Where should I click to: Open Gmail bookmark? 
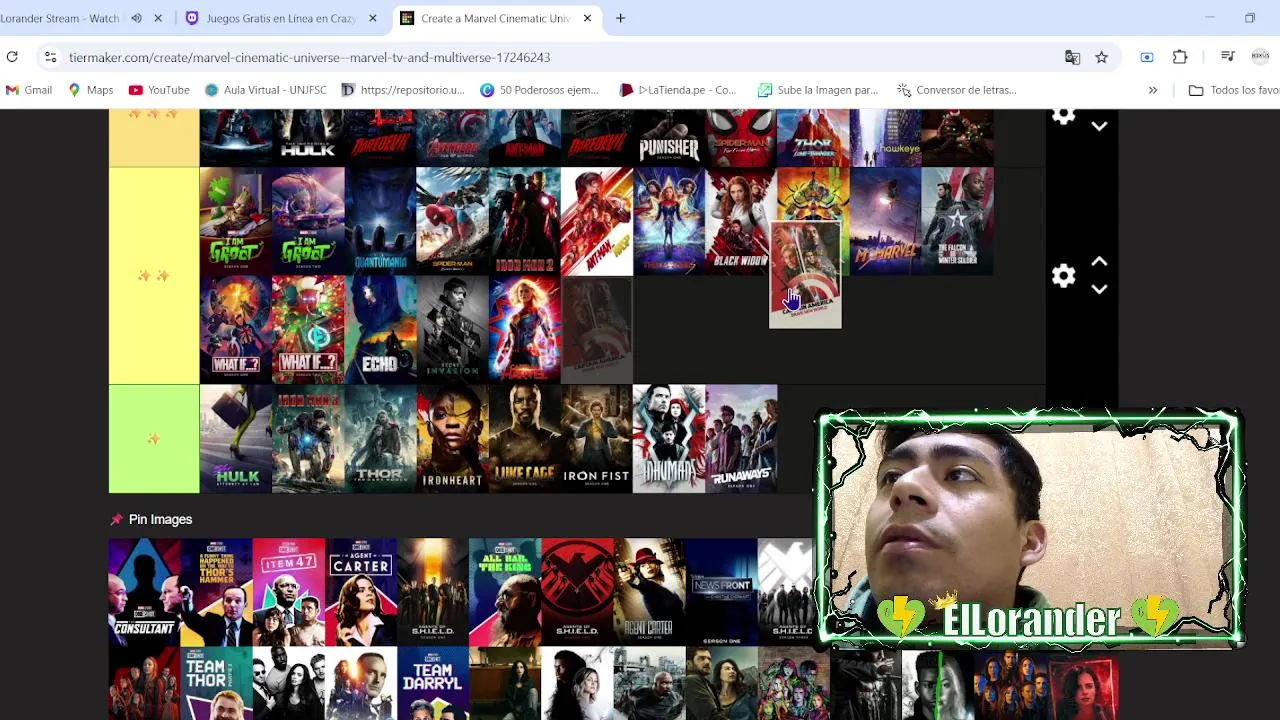point(29,90)
